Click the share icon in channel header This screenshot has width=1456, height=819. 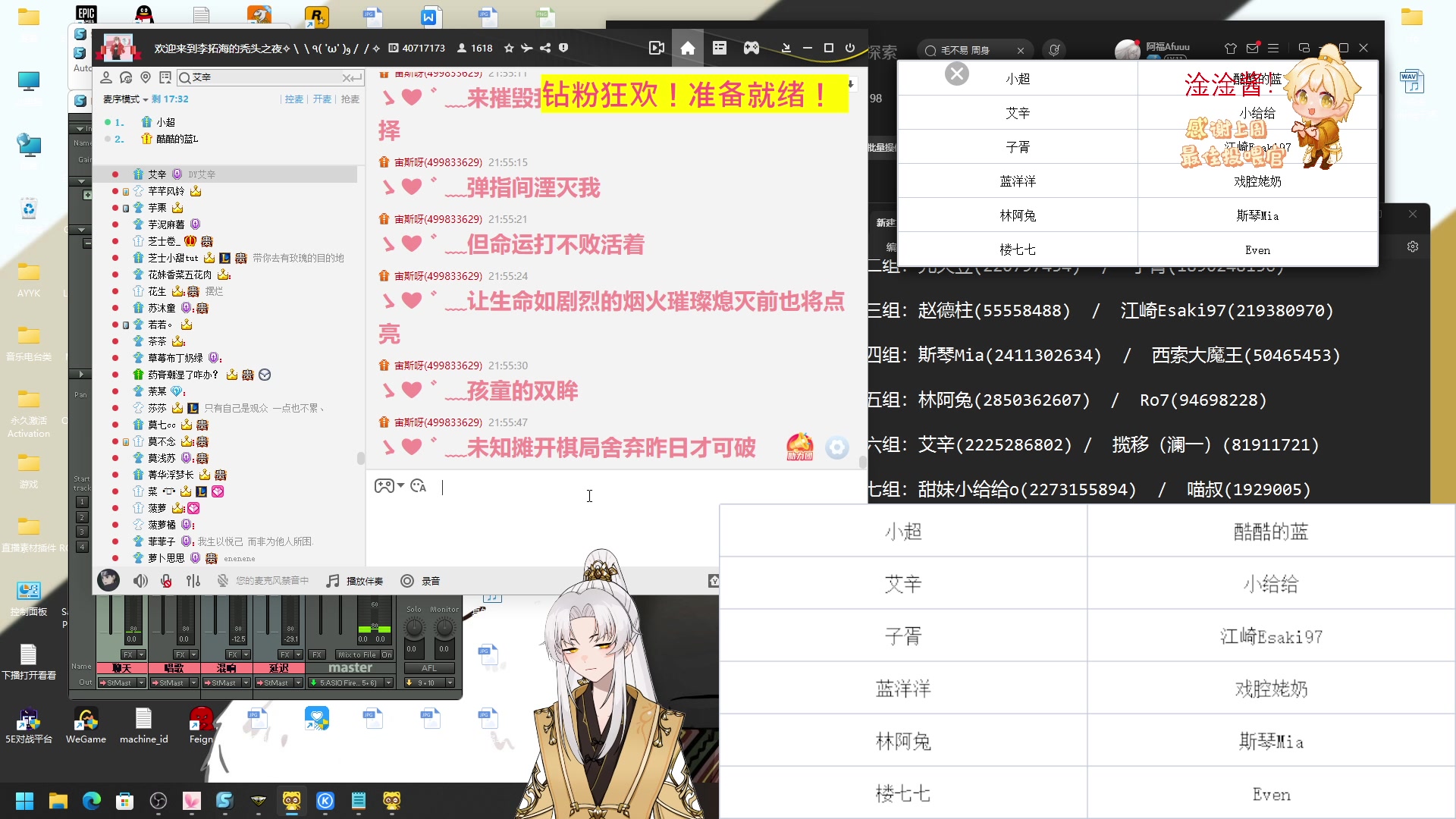545,48
